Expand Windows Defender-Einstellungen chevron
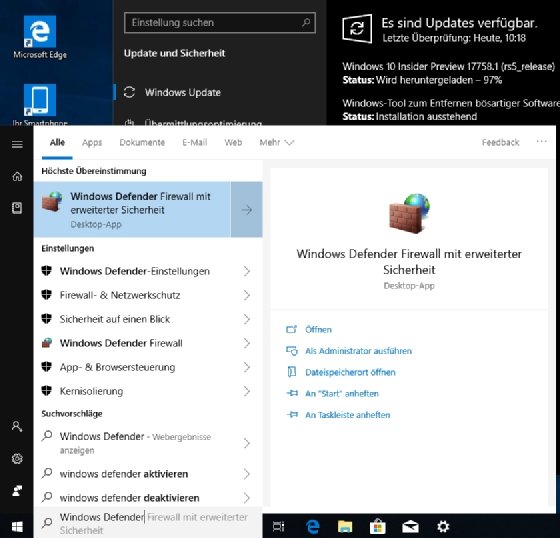The width and height of the screenshot is (560, 538). (x=247, y=271)
